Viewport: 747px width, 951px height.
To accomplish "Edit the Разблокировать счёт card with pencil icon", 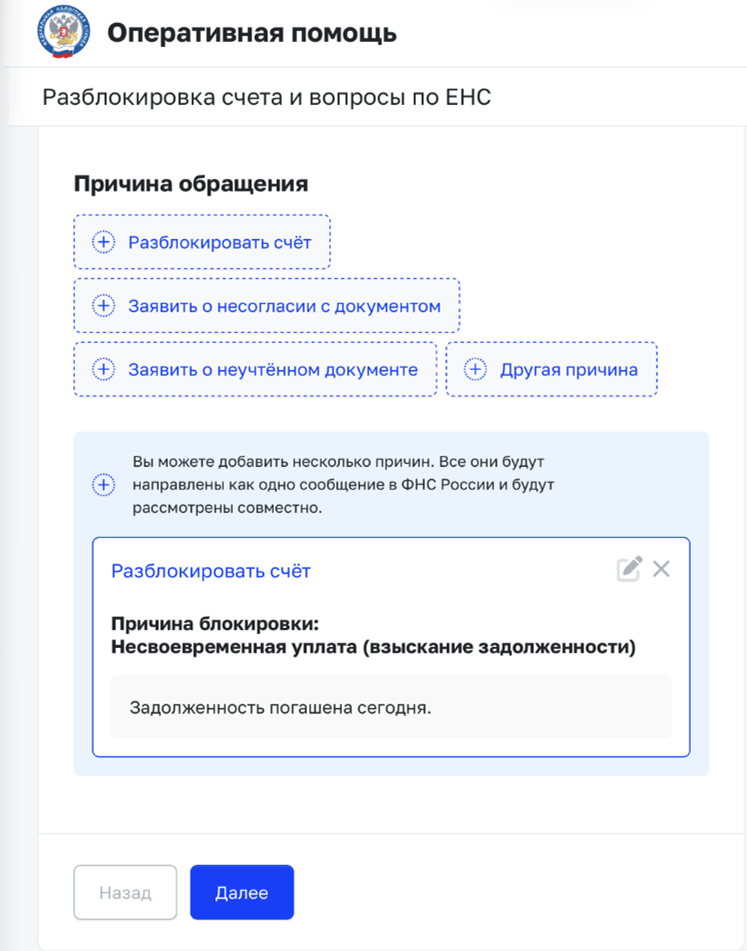I will coord(629,569).
